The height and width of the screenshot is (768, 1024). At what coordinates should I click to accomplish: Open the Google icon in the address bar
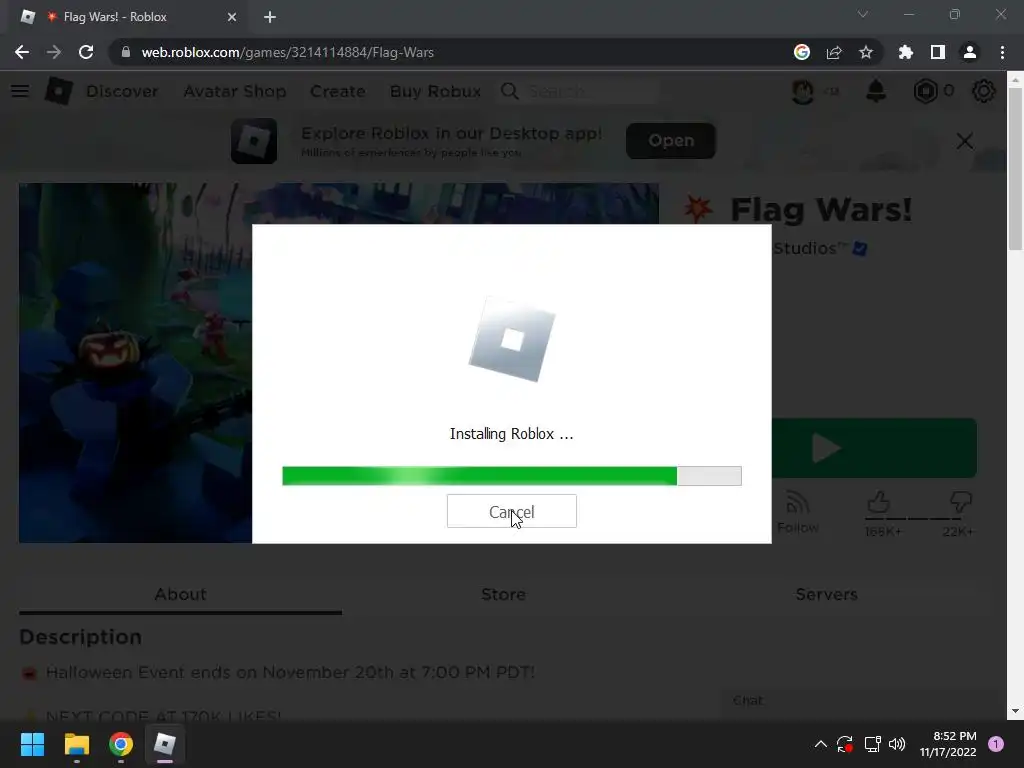pos(802,52)
